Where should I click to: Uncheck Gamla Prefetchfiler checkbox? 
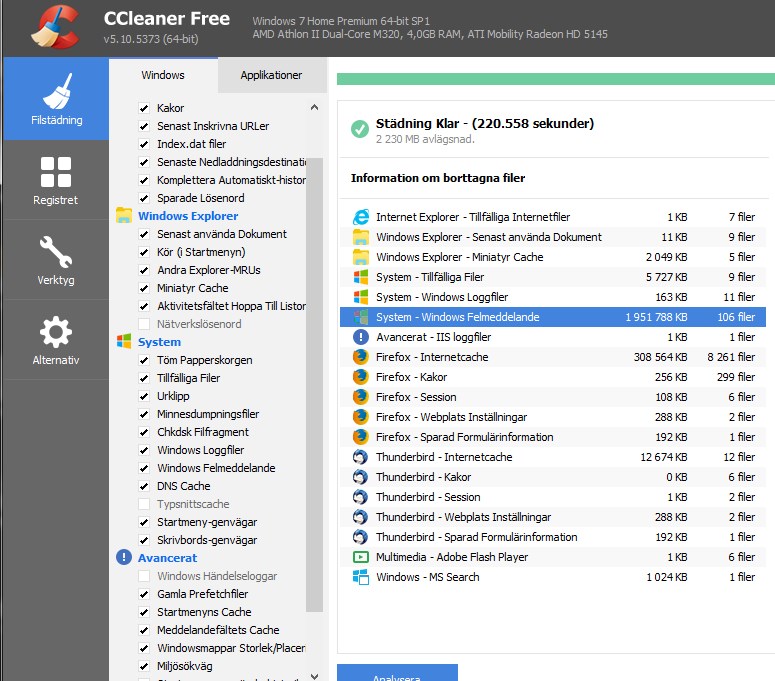click(x=144, y=594)
